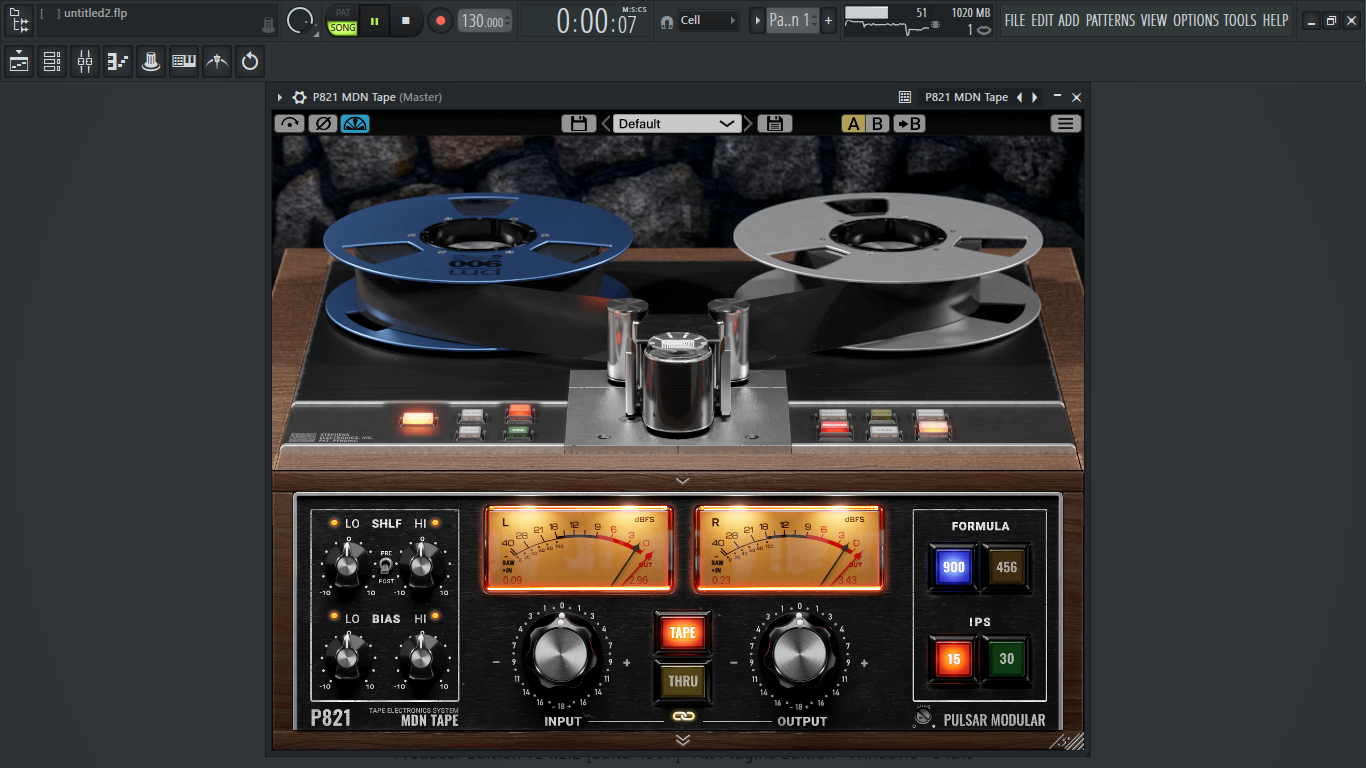Screen dimensions: 1366x768
Task: Open the Cell snap dropdown
Action: (709, 20)
